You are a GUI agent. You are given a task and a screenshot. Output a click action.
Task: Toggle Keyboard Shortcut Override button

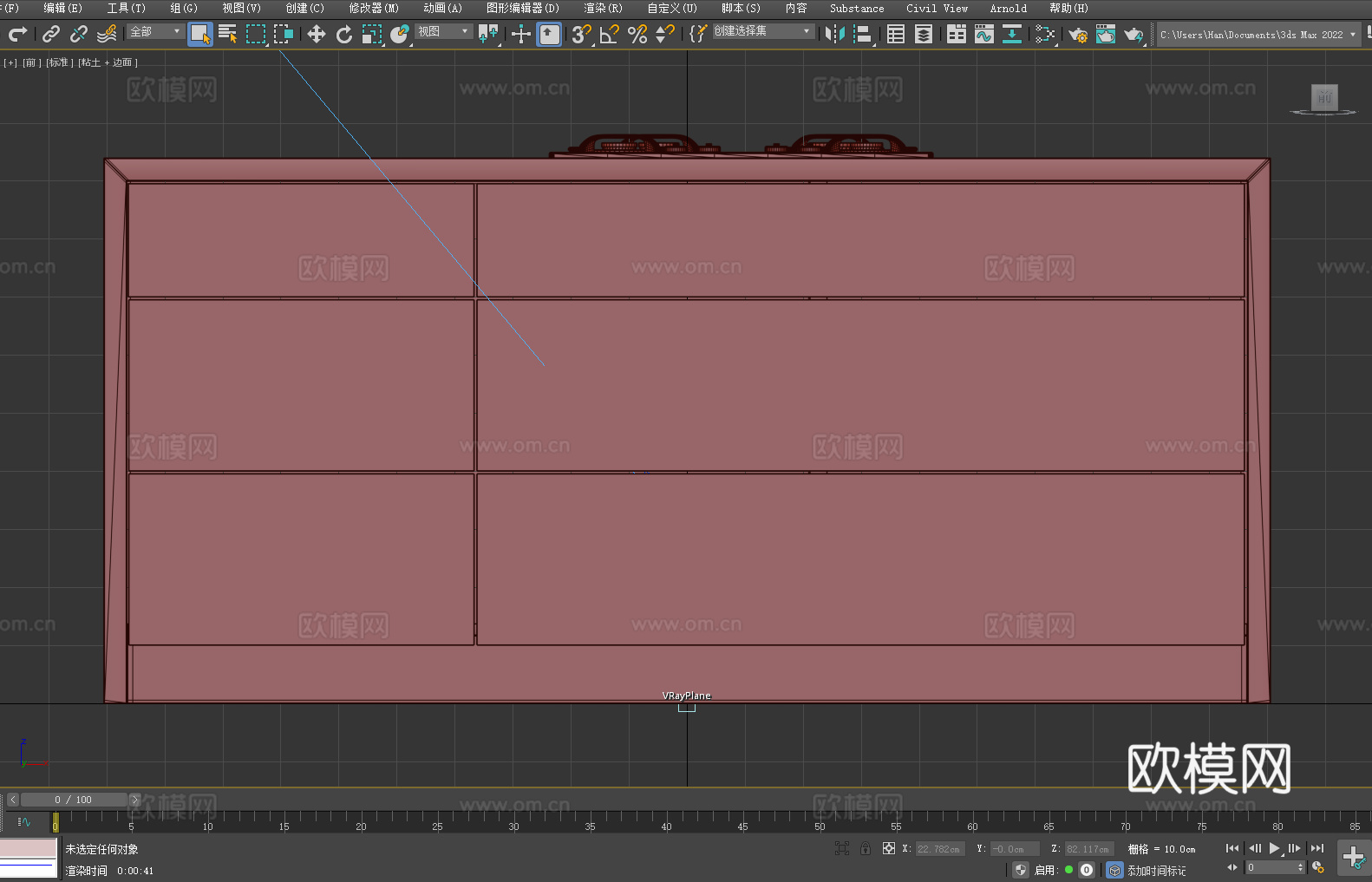(549, 35)
